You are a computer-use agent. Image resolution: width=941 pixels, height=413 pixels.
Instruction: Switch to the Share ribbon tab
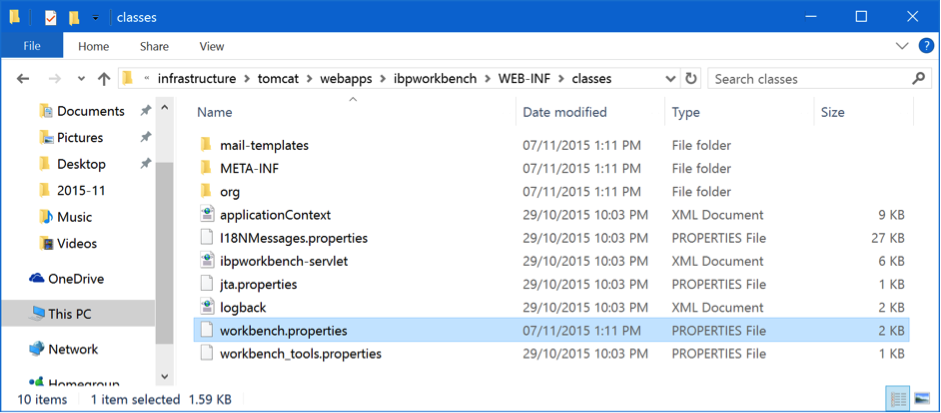click(x=154, y=46)
